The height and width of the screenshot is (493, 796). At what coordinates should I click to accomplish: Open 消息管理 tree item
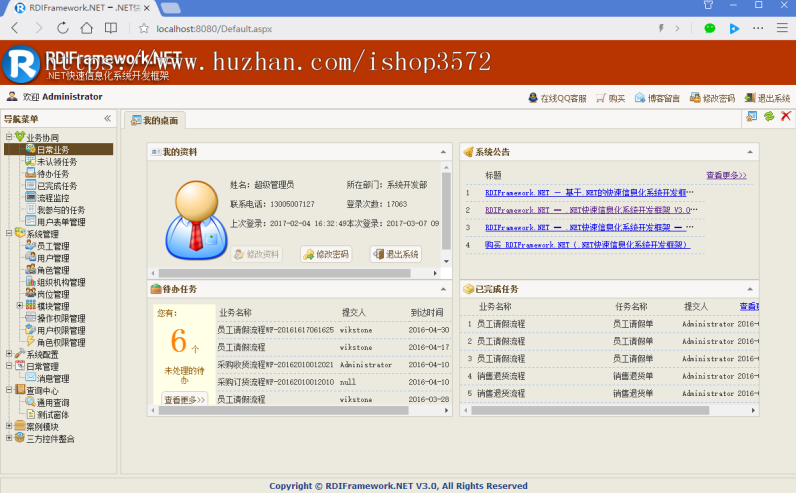(x=53, y=379)
